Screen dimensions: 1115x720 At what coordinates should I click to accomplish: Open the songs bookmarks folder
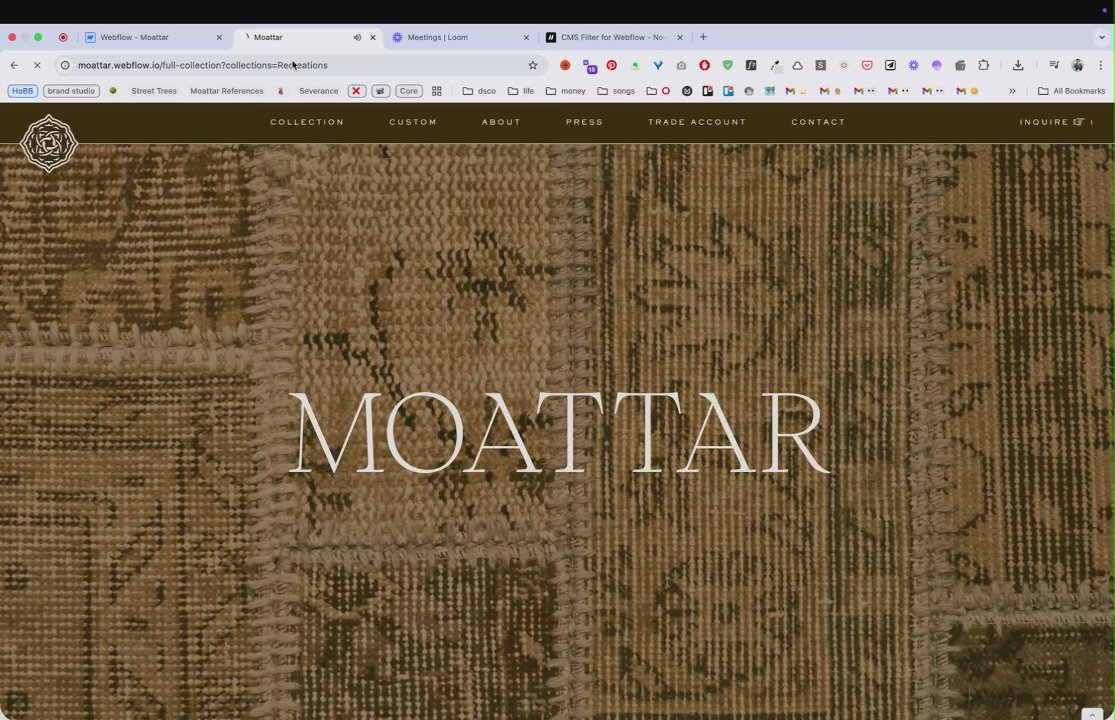click(x=616, y=91)
